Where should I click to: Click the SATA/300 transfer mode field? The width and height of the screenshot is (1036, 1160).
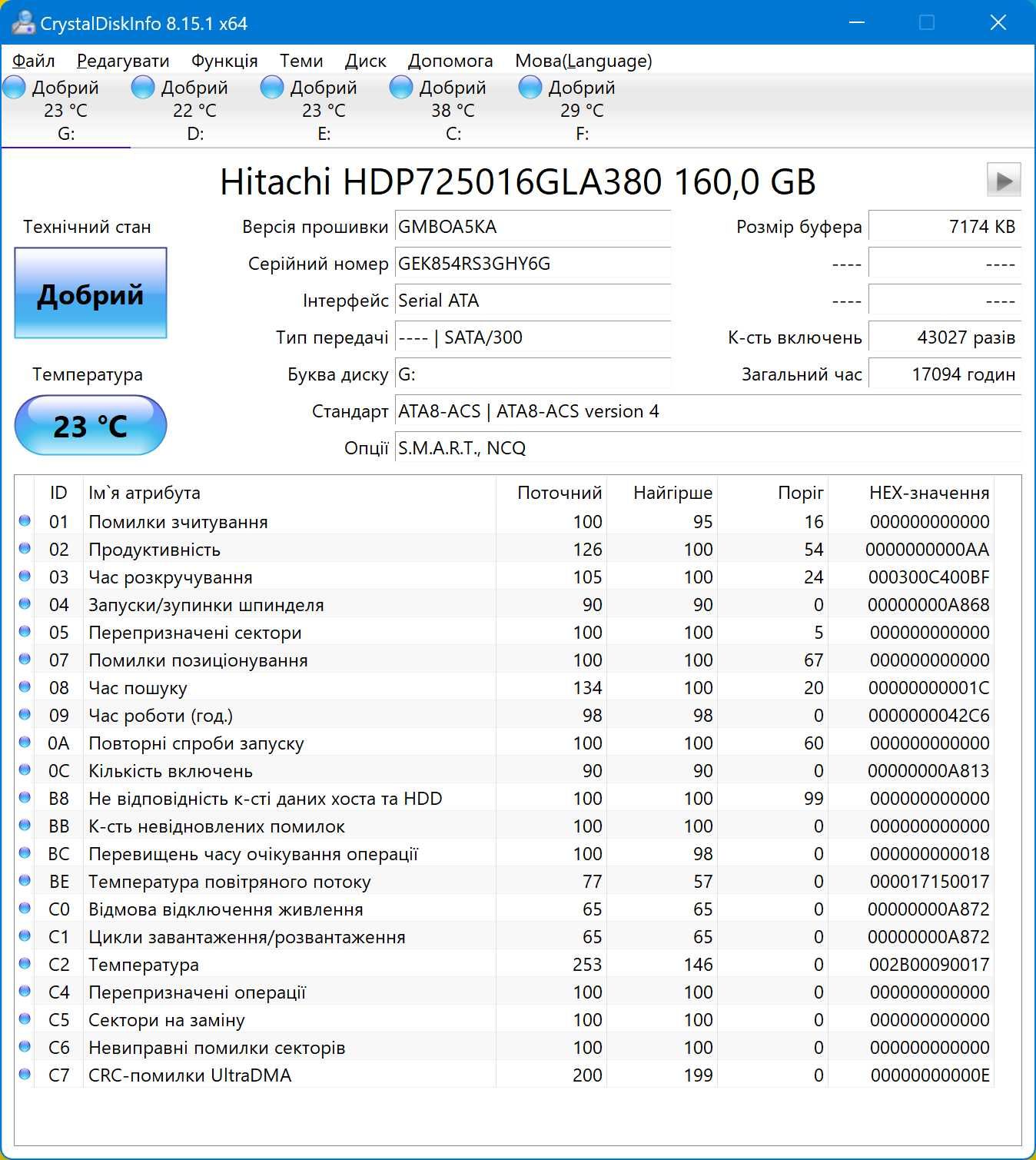[533, 337]
